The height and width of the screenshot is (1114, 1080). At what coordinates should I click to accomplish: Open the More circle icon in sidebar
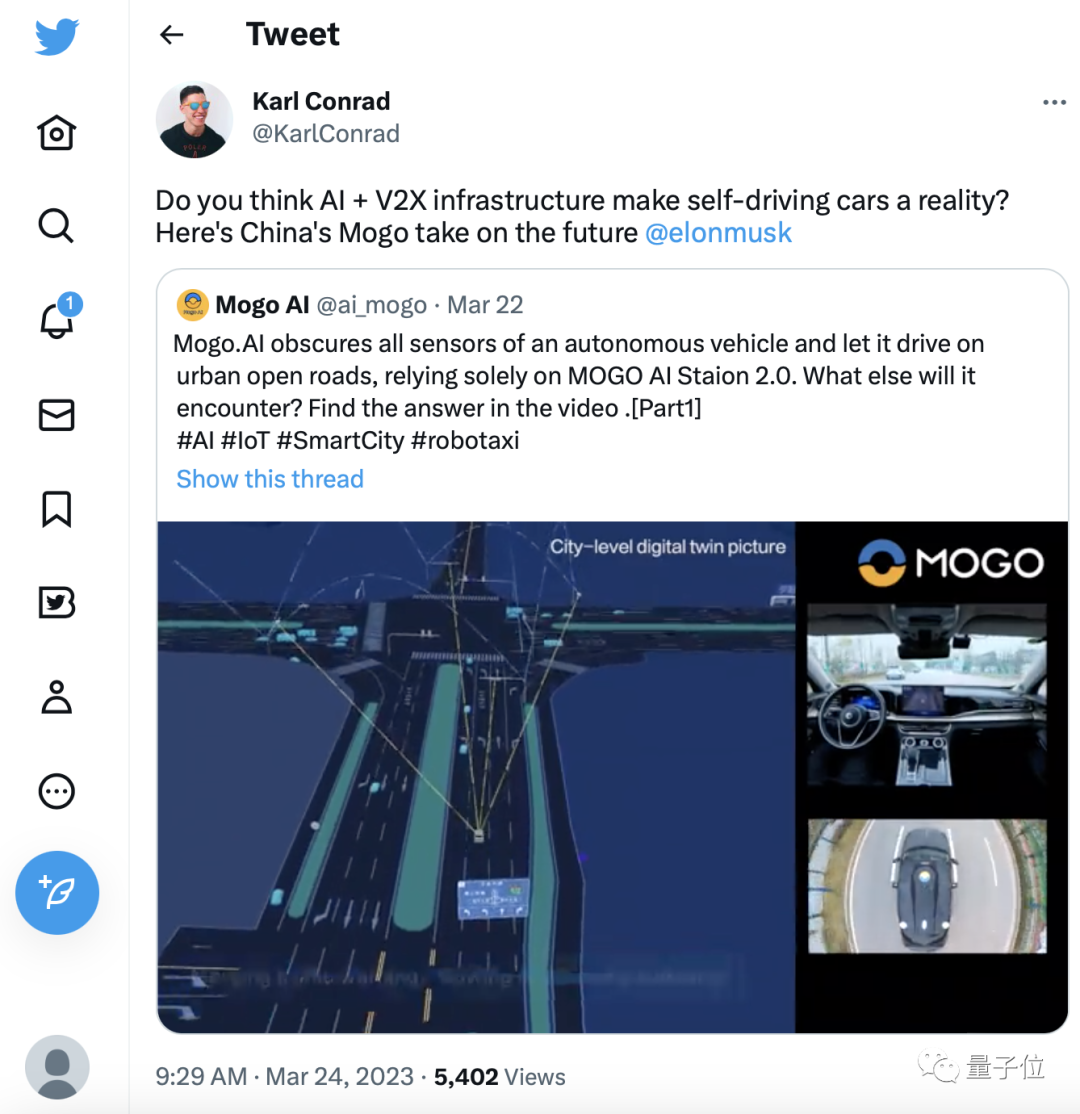[56, 791]
